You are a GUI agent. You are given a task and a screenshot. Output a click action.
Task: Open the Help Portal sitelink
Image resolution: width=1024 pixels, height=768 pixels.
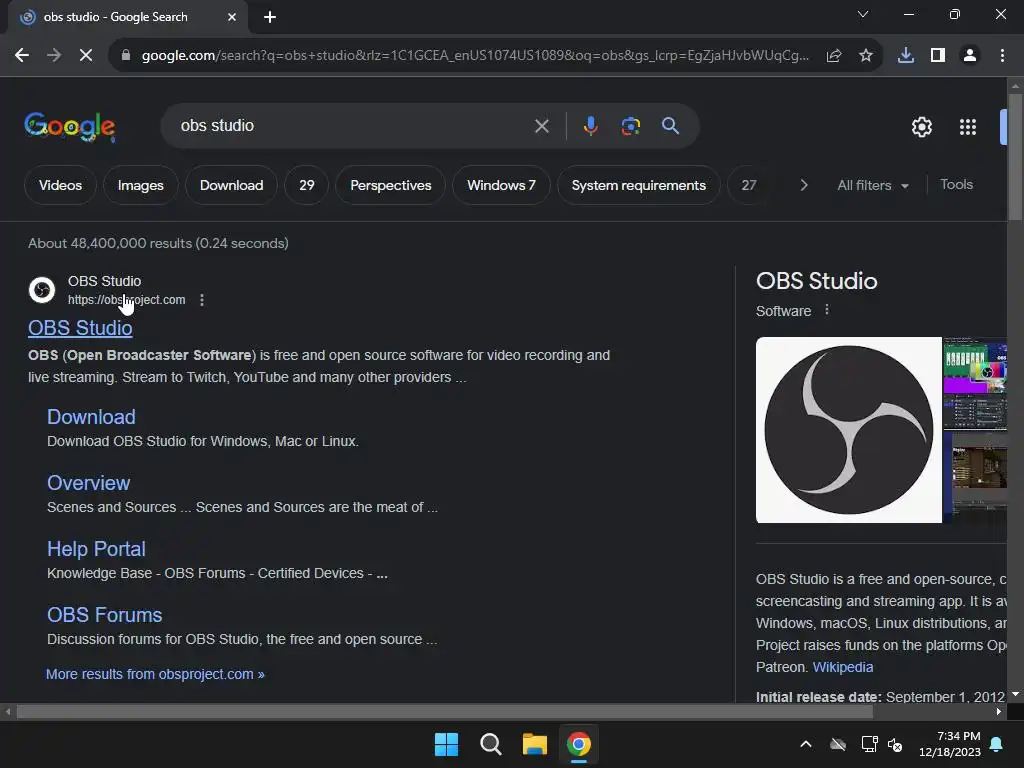pyautogui.click(x=96, y=549)
